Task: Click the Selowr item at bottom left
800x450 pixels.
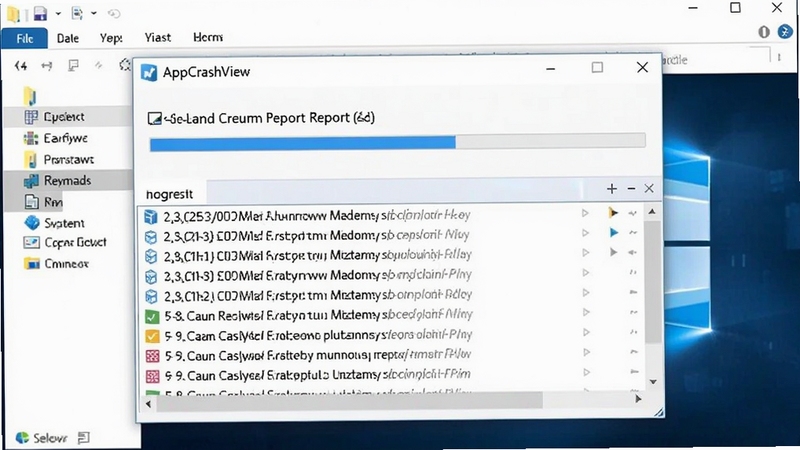Action: point(41,438)
